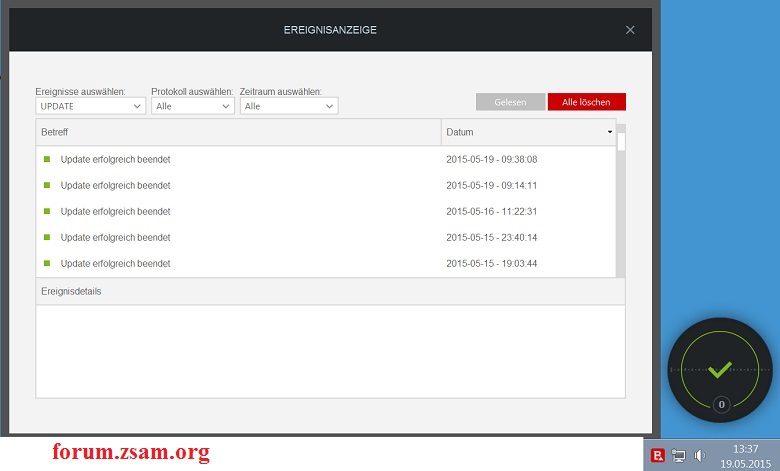Expand the Zeitraum auswählen dropdown
The height and width of the screenshot is (471, 780).
[288, 106]
